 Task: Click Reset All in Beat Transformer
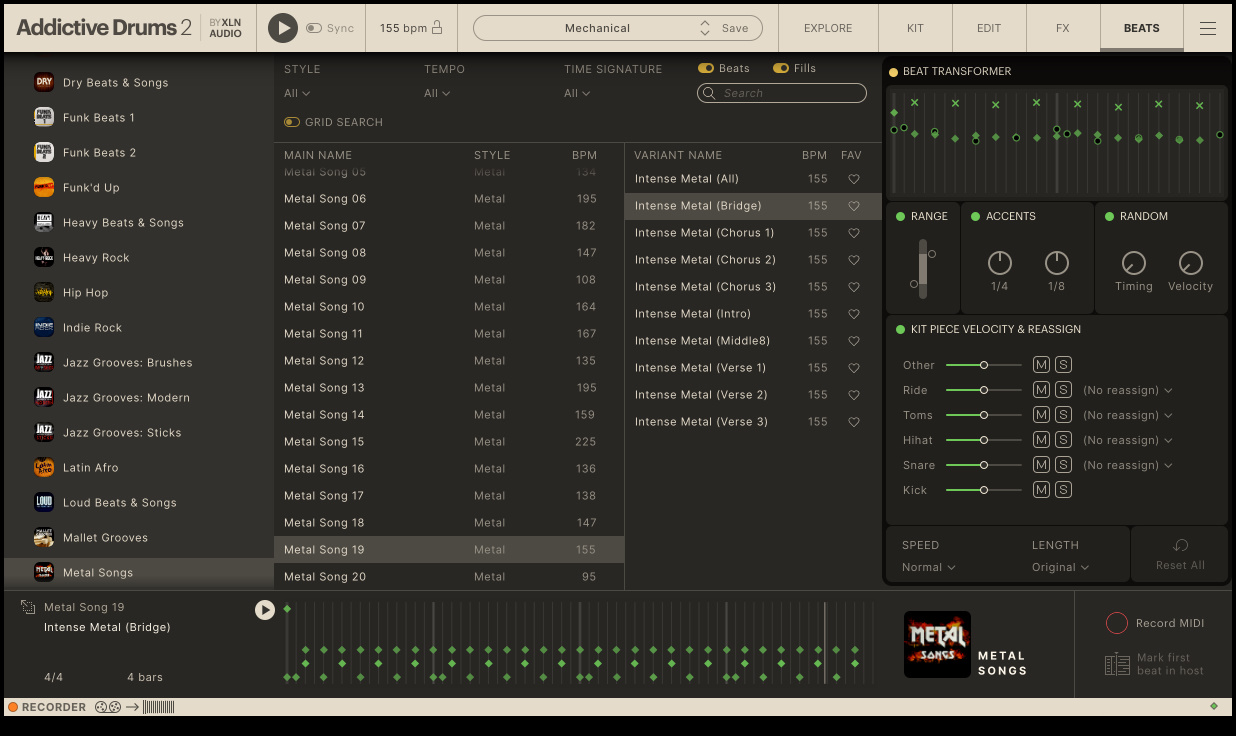click(1180, 555)
